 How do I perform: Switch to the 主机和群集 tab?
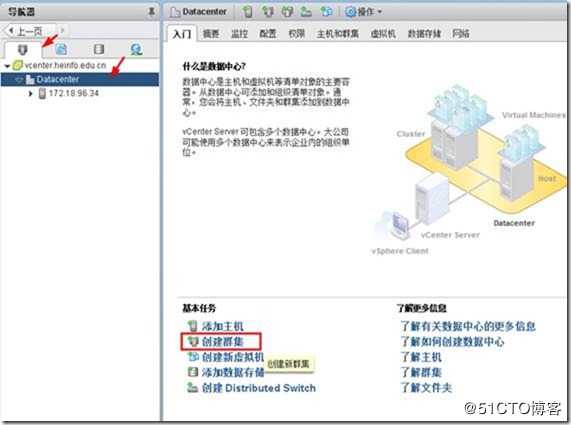[338, 34]
